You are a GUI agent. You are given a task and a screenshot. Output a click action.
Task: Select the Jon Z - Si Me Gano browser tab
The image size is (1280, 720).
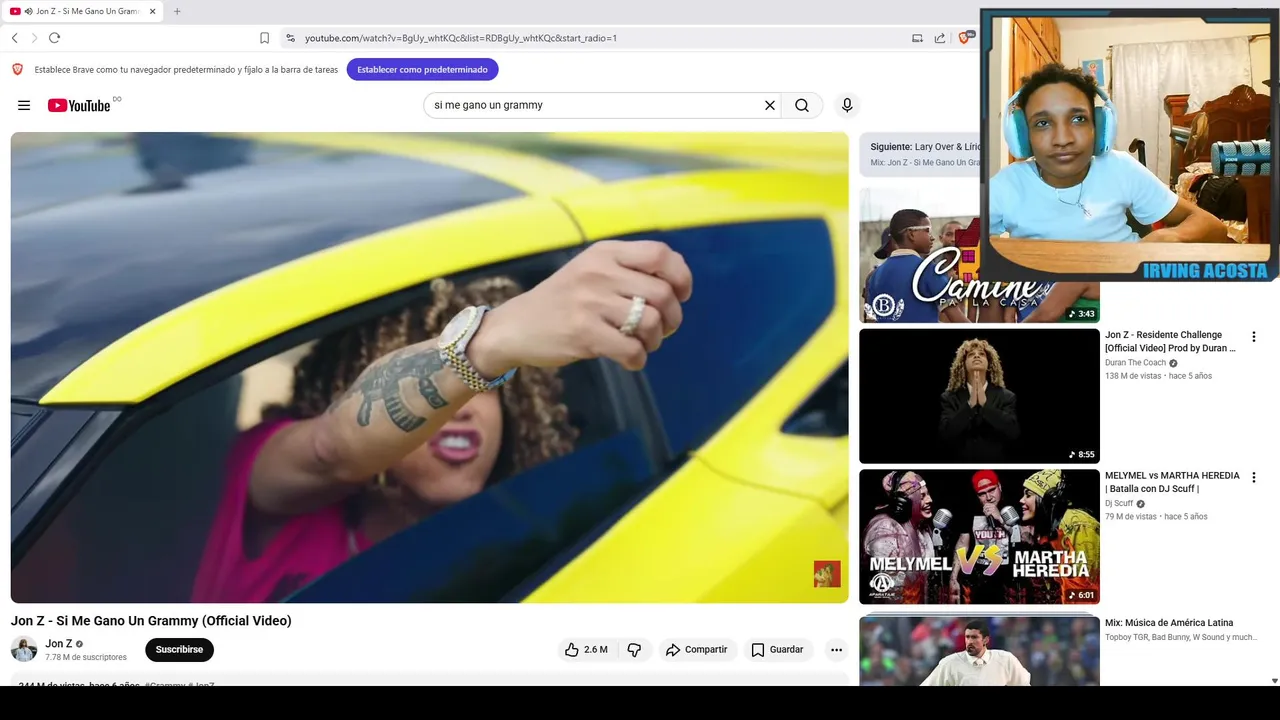(84, 11)
